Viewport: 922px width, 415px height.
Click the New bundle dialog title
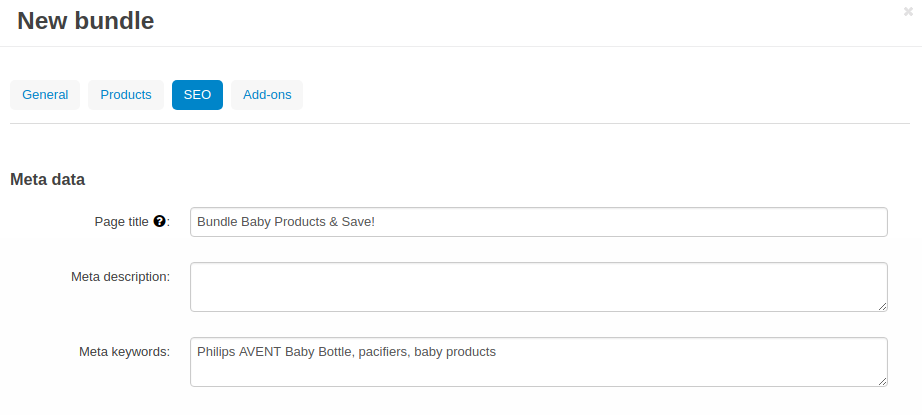click(86, 21)
